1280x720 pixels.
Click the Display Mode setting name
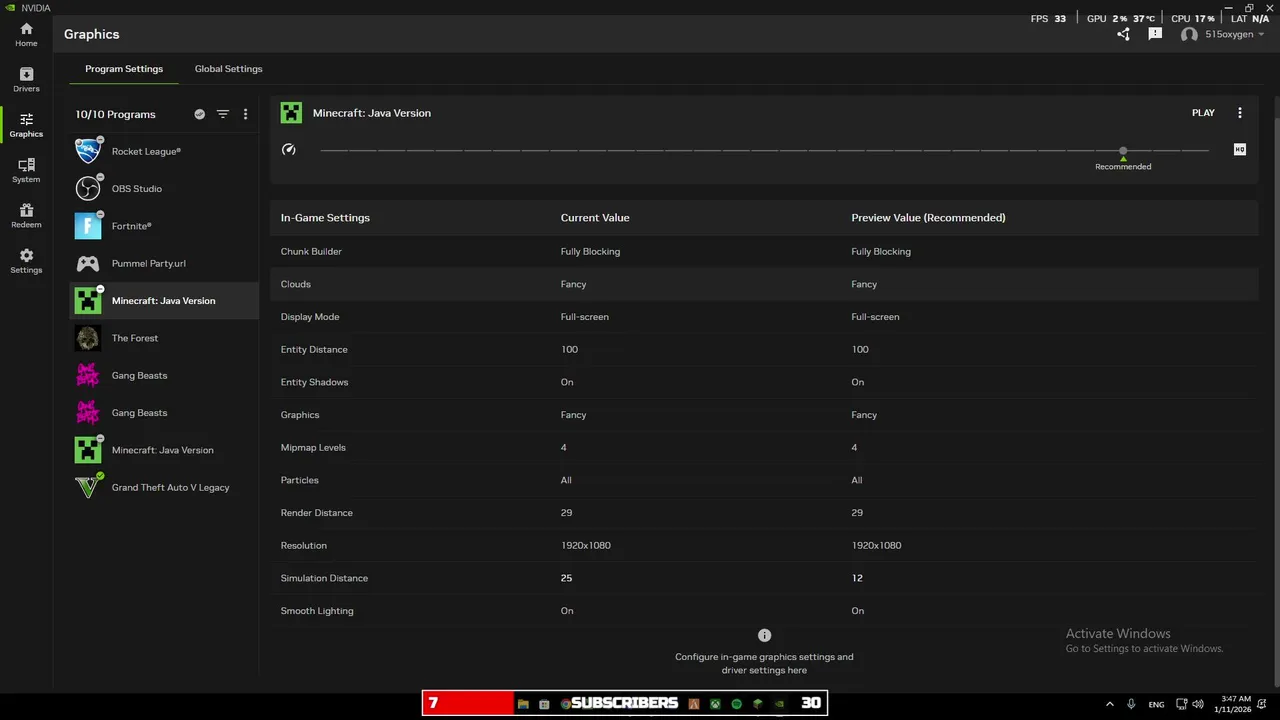click(x=310, y=317)
